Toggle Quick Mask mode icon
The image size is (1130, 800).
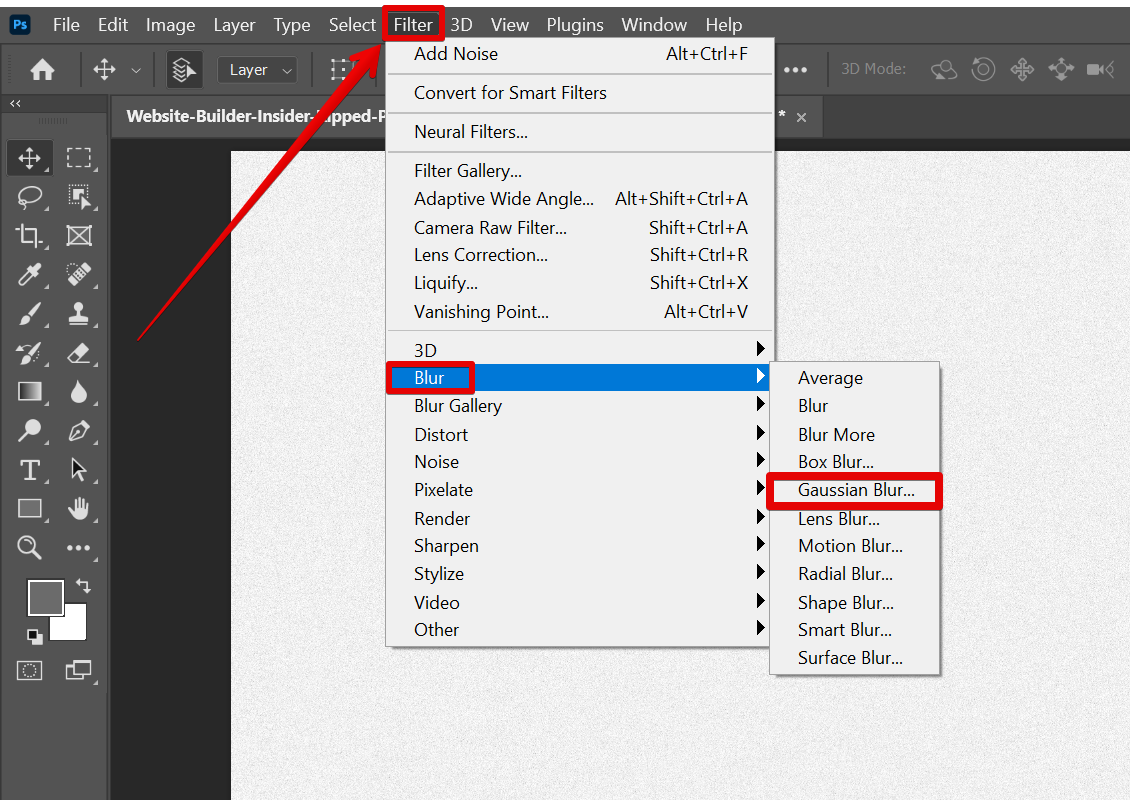coord(30,670)
